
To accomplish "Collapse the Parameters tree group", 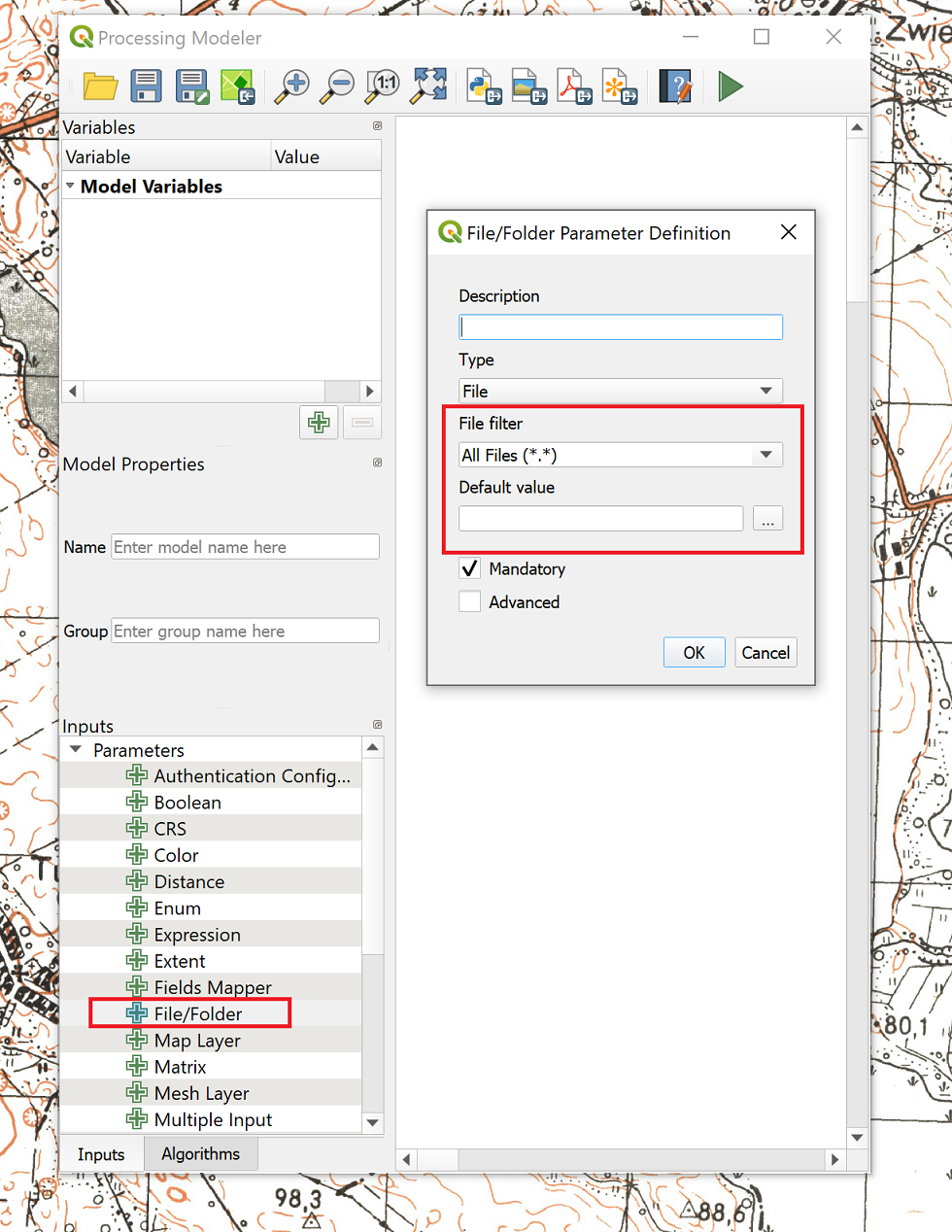I will click(76, 750).
